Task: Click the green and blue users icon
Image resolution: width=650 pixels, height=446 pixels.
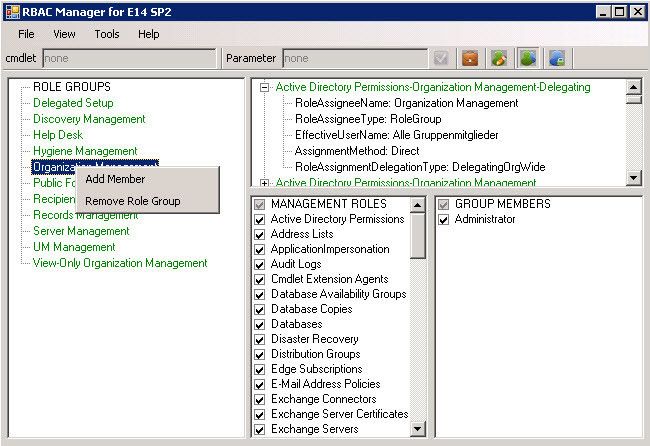Action: pos(528,58)
